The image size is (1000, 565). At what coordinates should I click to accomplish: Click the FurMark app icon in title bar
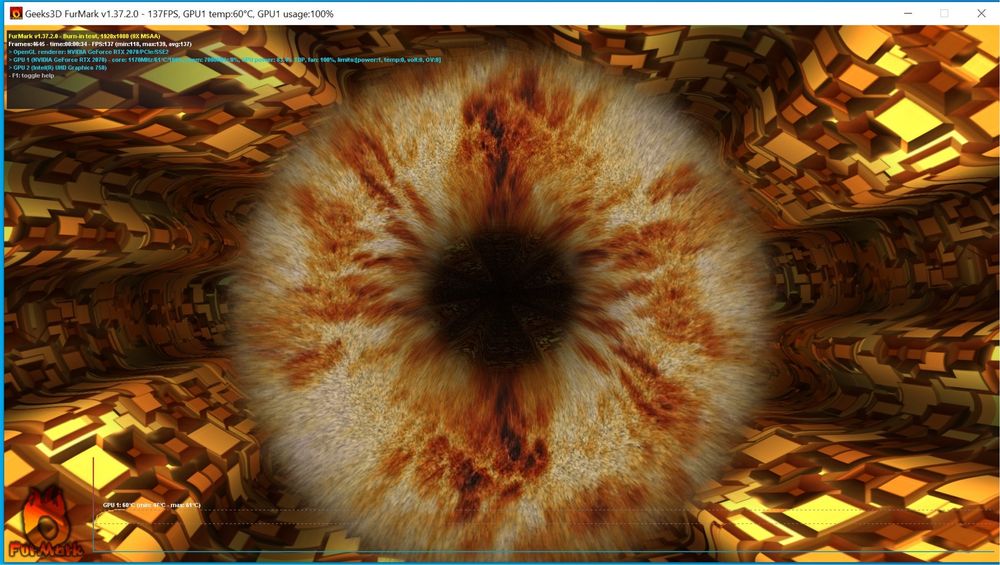click(x=16, y=13)
